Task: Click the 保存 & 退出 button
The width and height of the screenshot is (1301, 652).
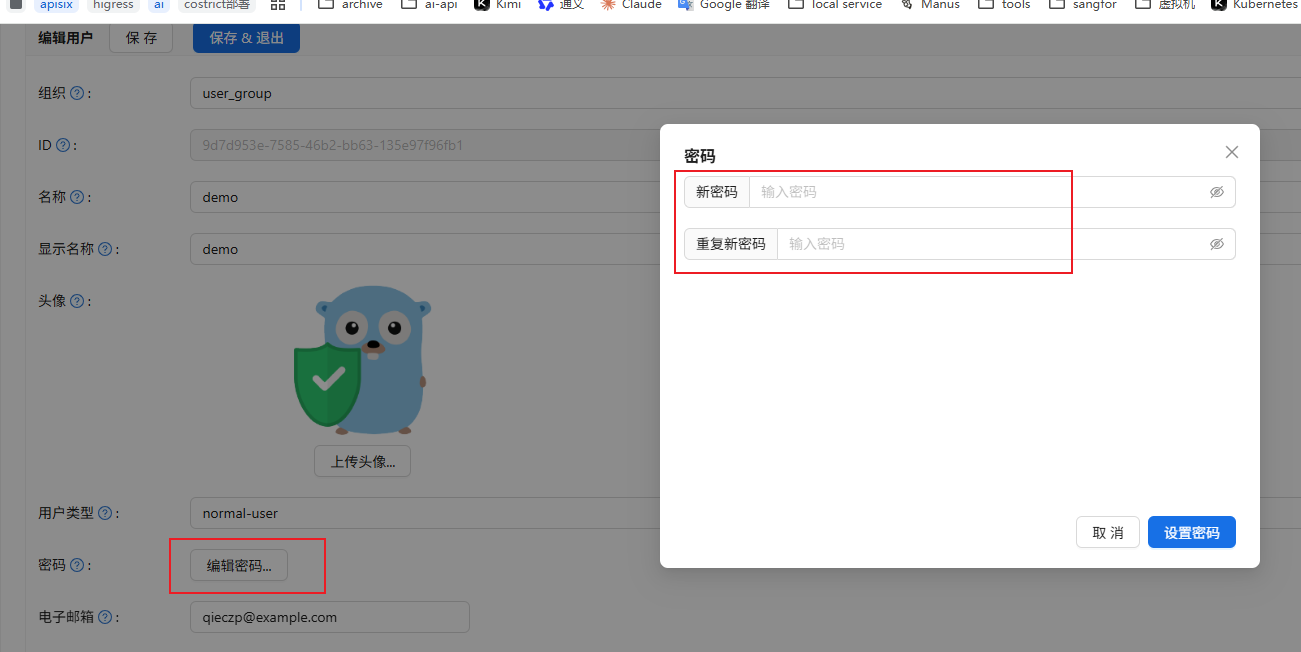Action: point(246,38)
